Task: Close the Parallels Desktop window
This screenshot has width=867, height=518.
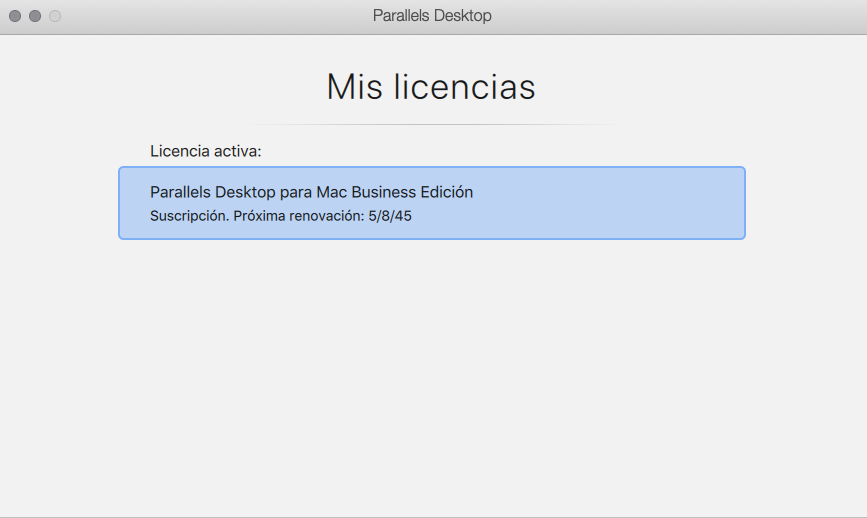Action: coord(15,16)
